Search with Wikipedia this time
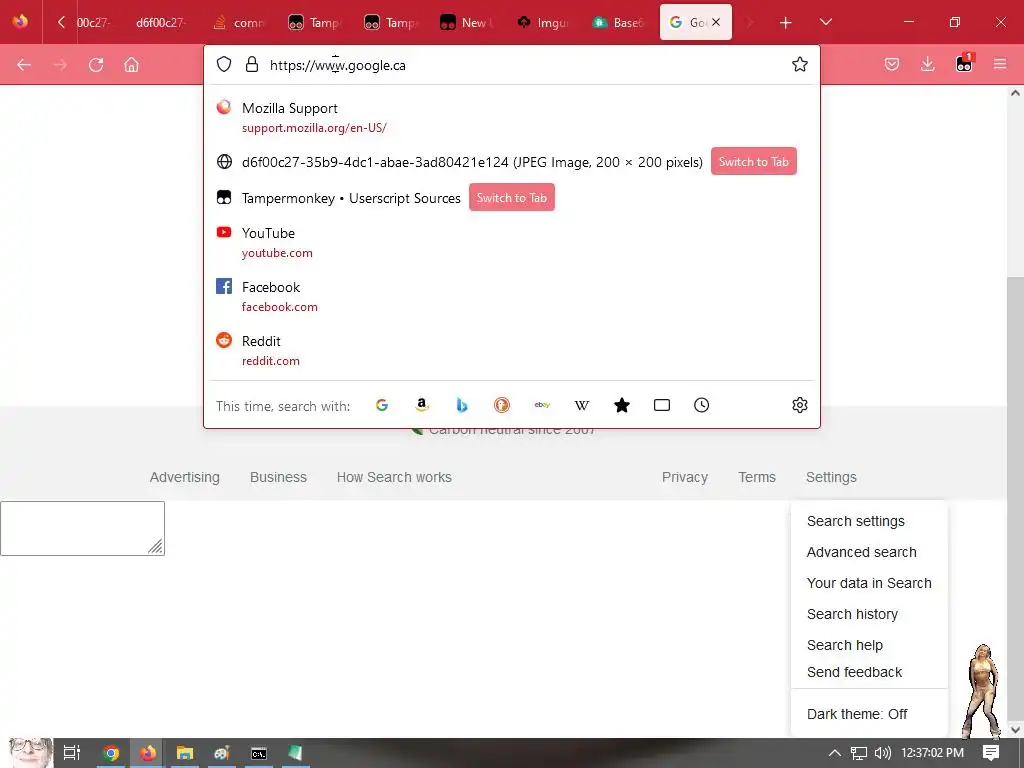Screen dimensions: 1024x768 582,405
